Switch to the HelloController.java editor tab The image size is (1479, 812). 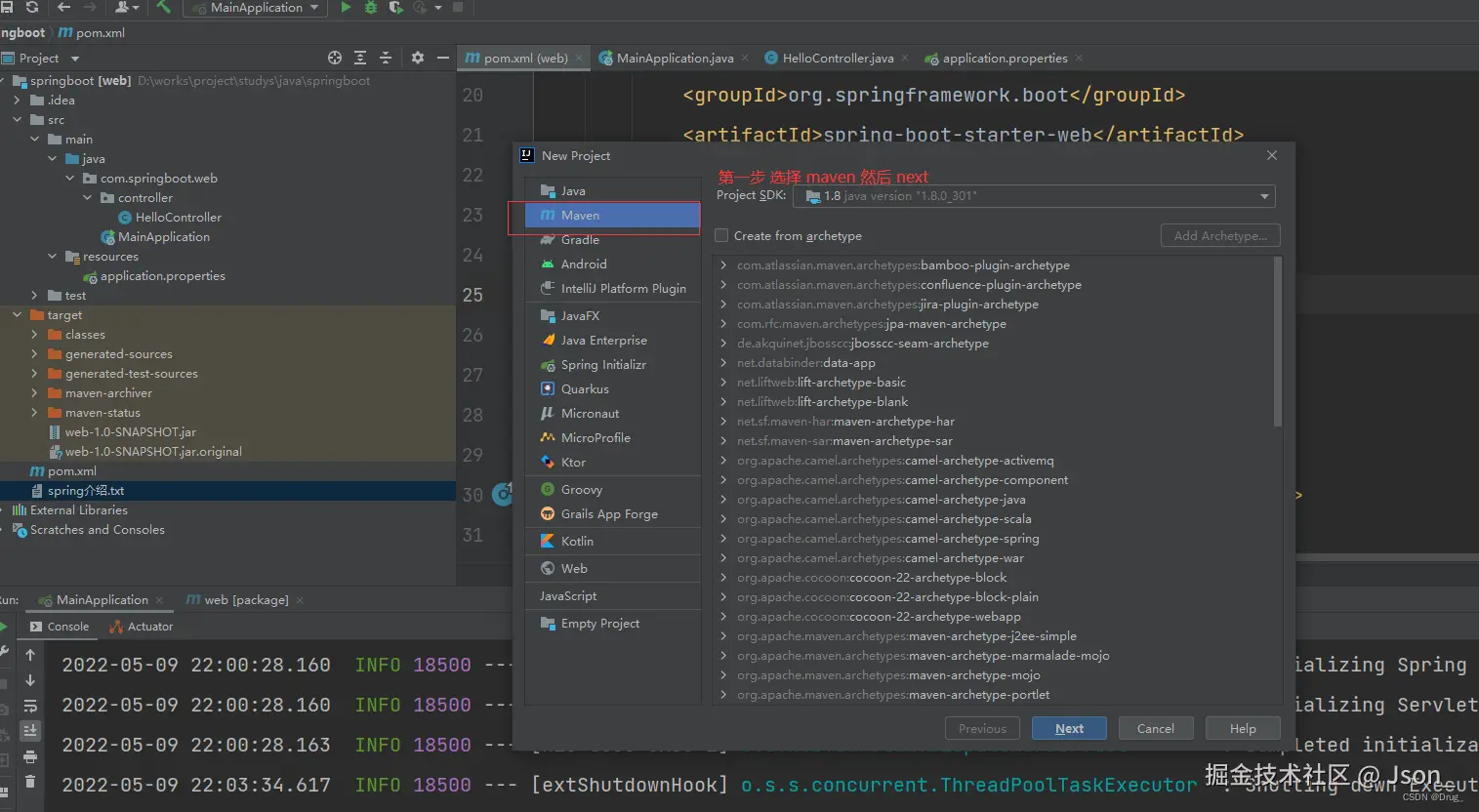(837, 58)
